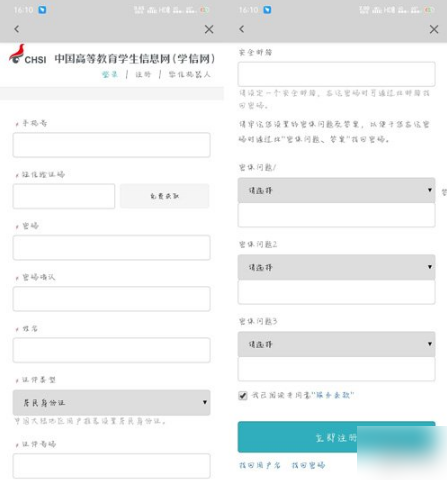The height and width of the screenshot is (480, 447).
Task: Click the CHSI bird logo
Action: click(x=17, y=54)
